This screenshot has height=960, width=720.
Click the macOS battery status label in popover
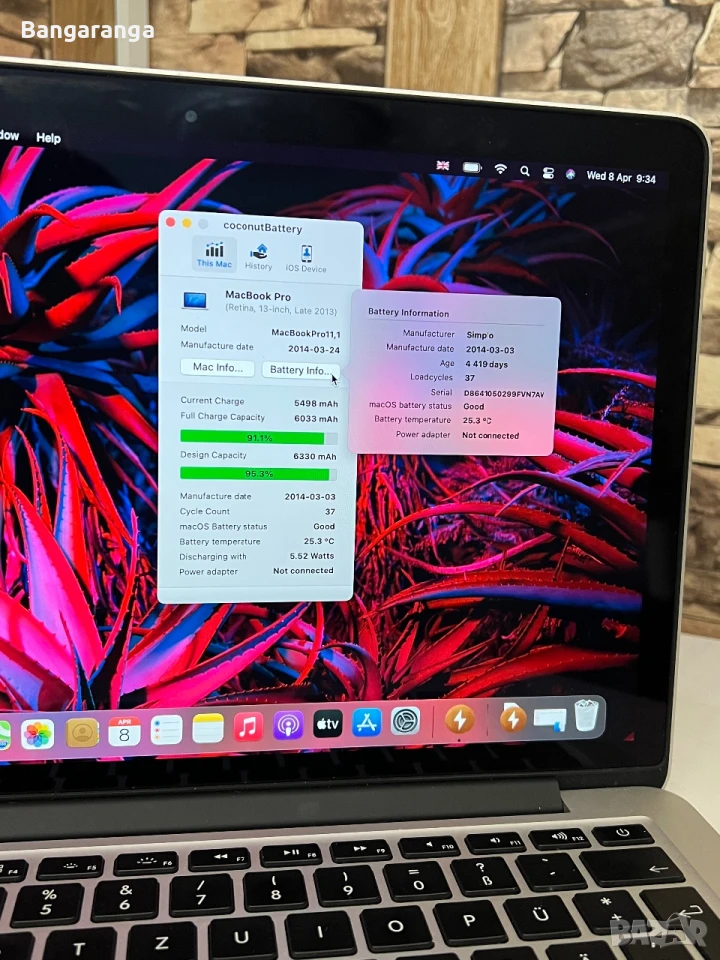[410, 405]
